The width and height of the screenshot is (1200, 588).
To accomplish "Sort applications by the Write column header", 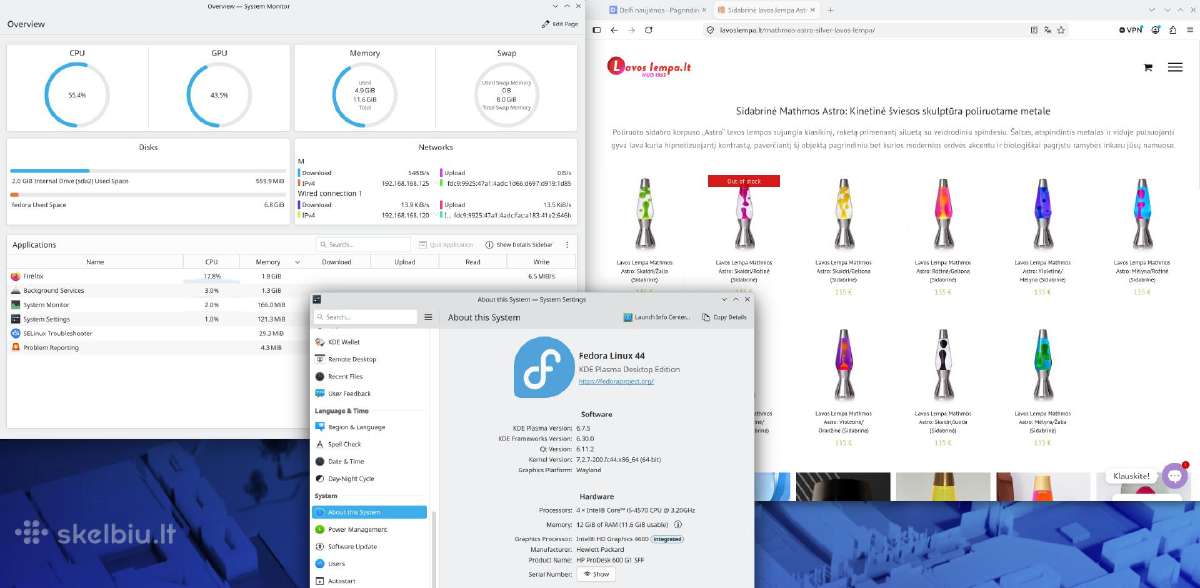I will [x=541, y=261].
